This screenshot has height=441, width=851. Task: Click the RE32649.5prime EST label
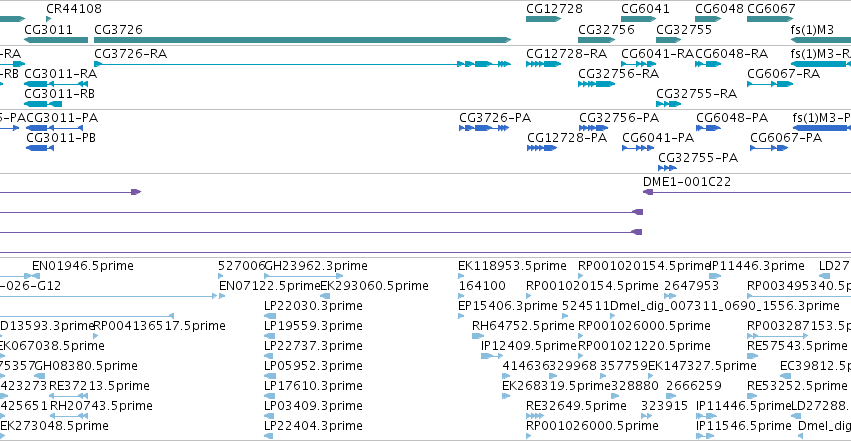pyautogui.click(x=576, y=406)
